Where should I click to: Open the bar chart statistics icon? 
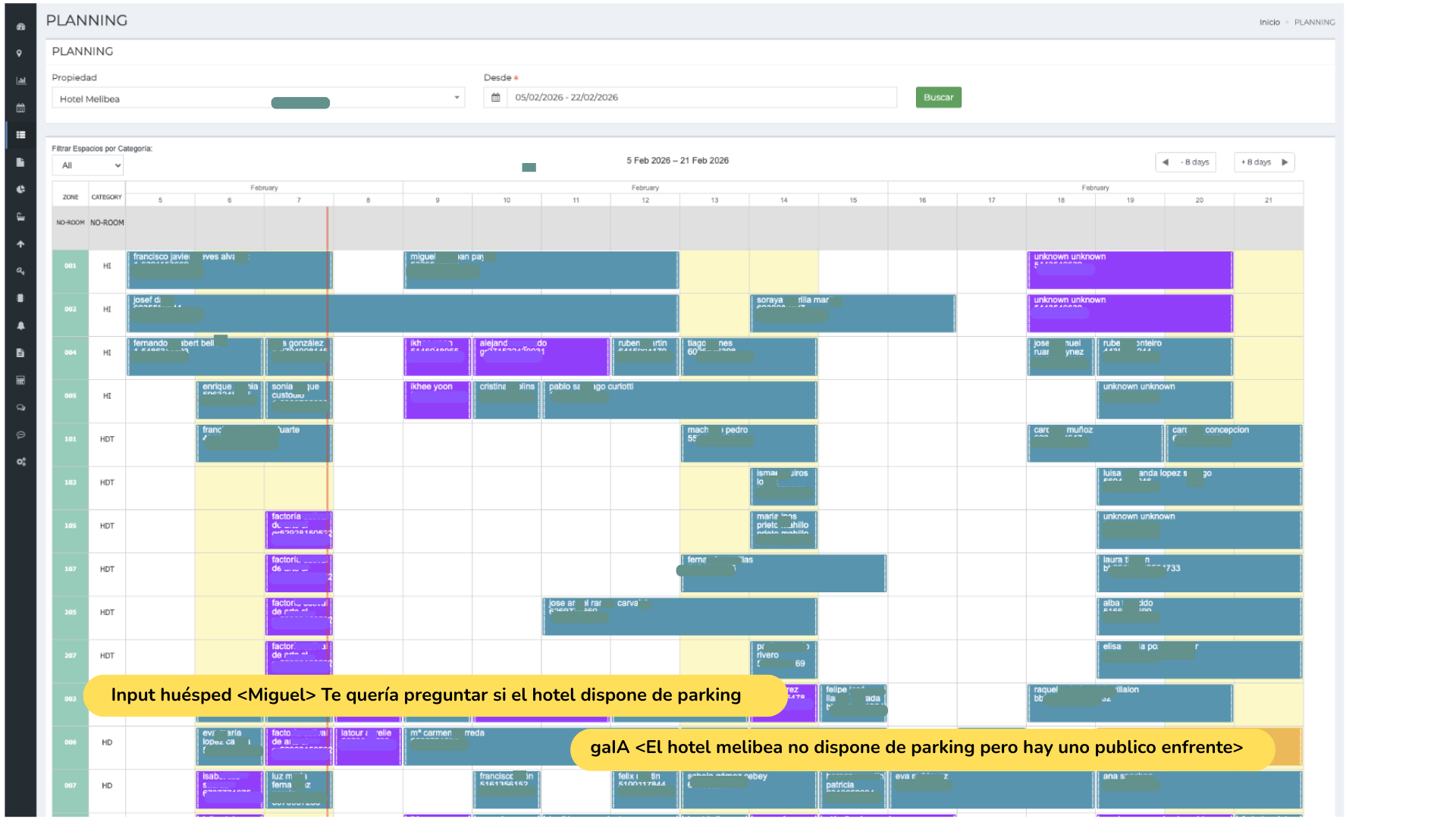(x=20, y=80)
